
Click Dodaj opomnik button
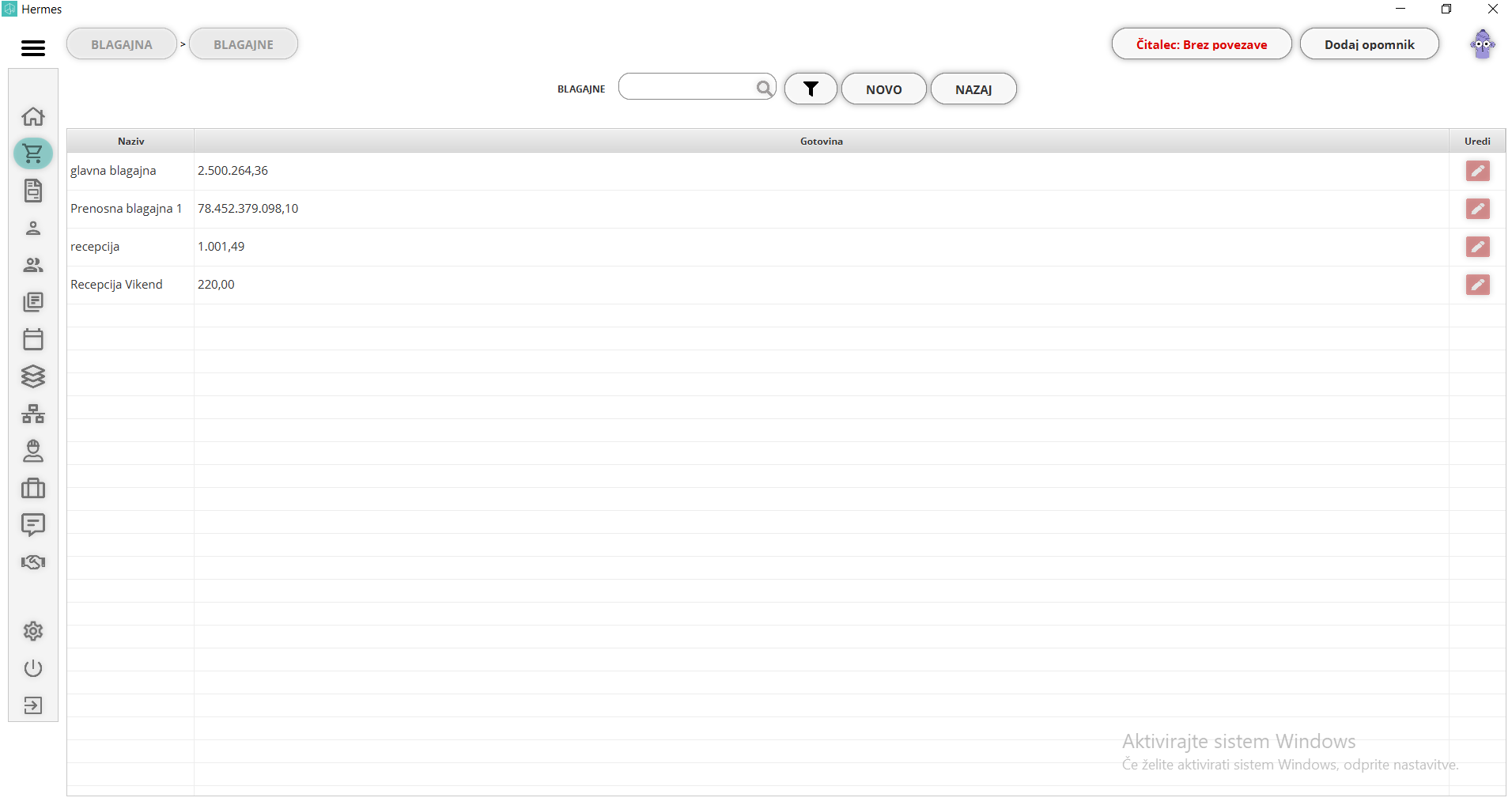[1369, 44]
